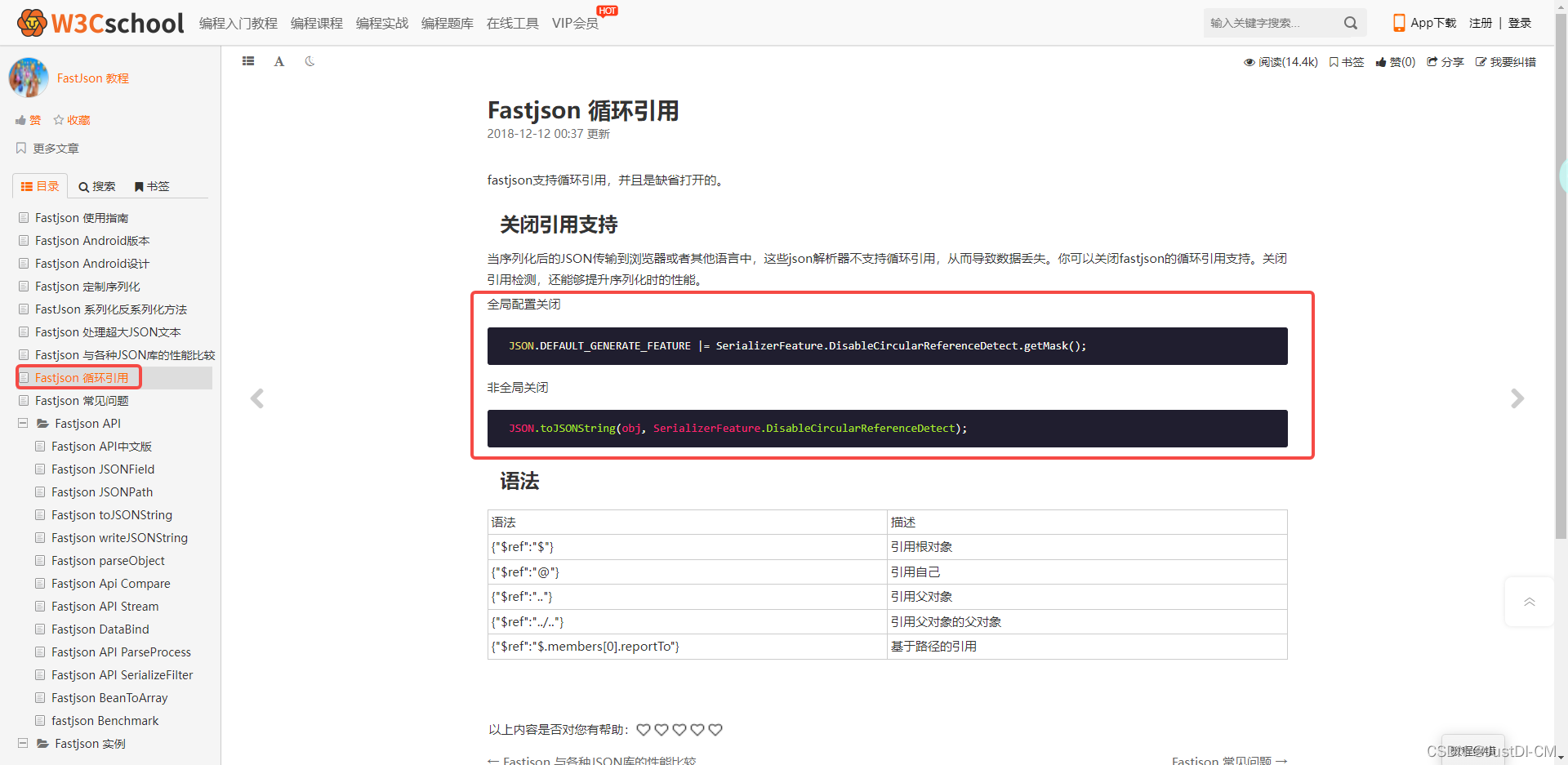The width and height of the screenshot is (1568, 765).
Task: Open Fastjson 定制序列化 chapter
Action: (x=87, y=287)
